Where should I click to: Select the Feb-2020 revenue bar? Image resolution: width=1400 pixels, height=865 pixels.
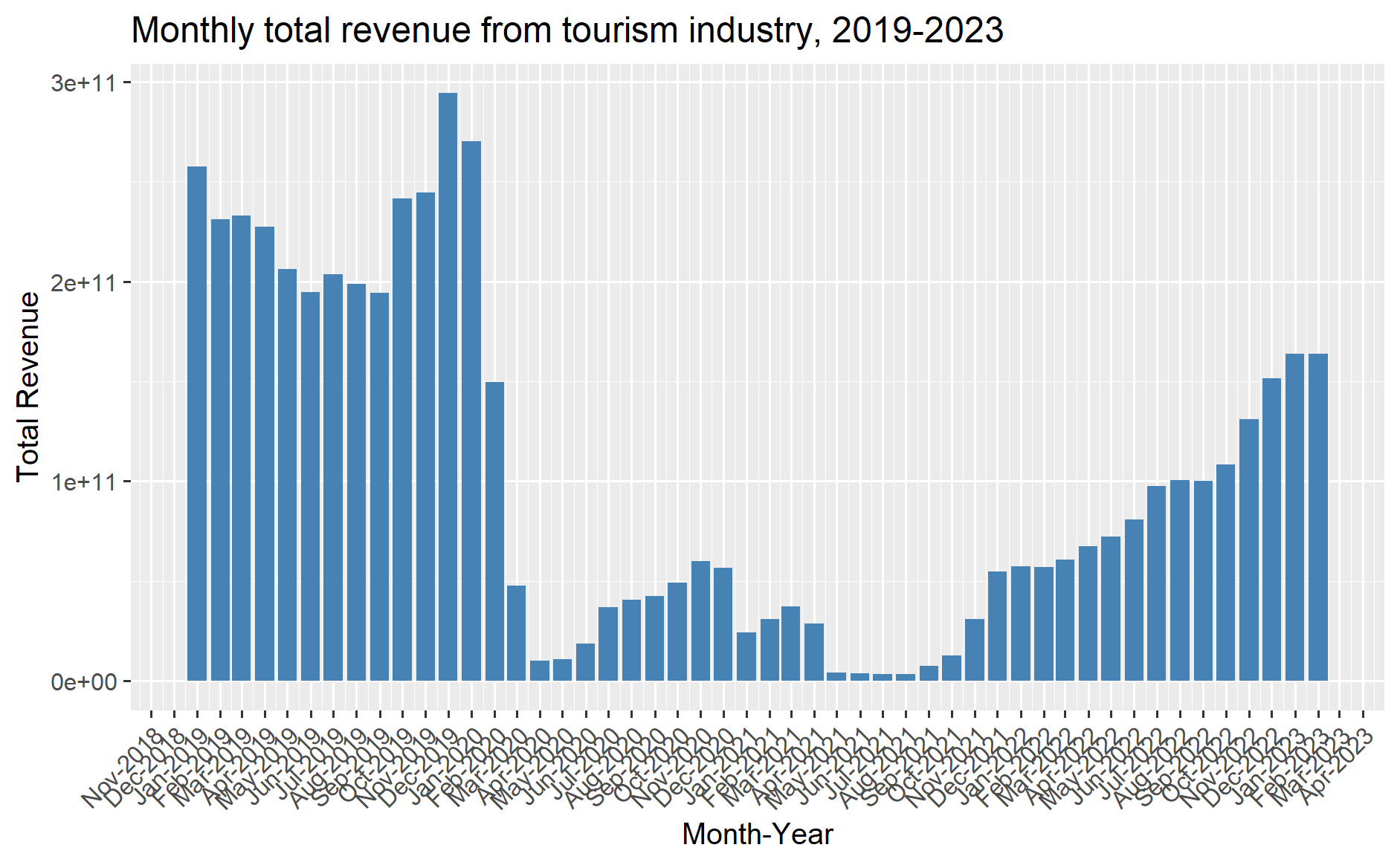(494, 531)
